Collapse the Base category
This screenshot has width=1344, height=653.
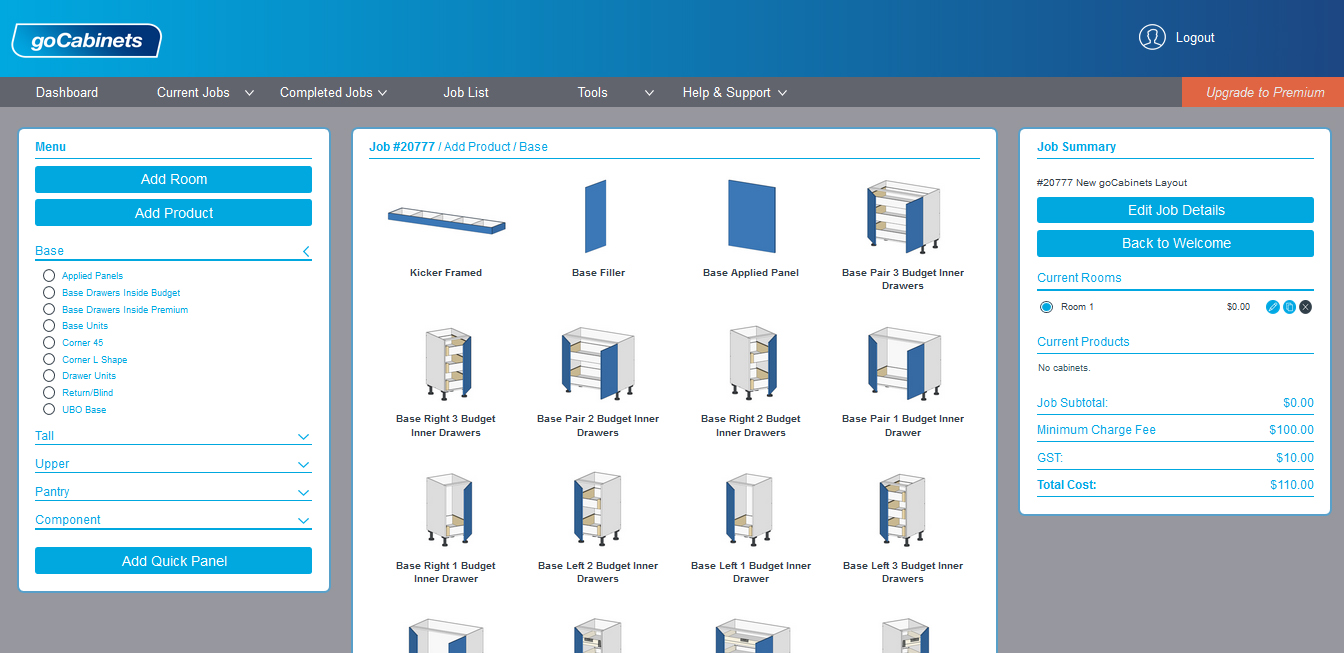tap(306, 251)
